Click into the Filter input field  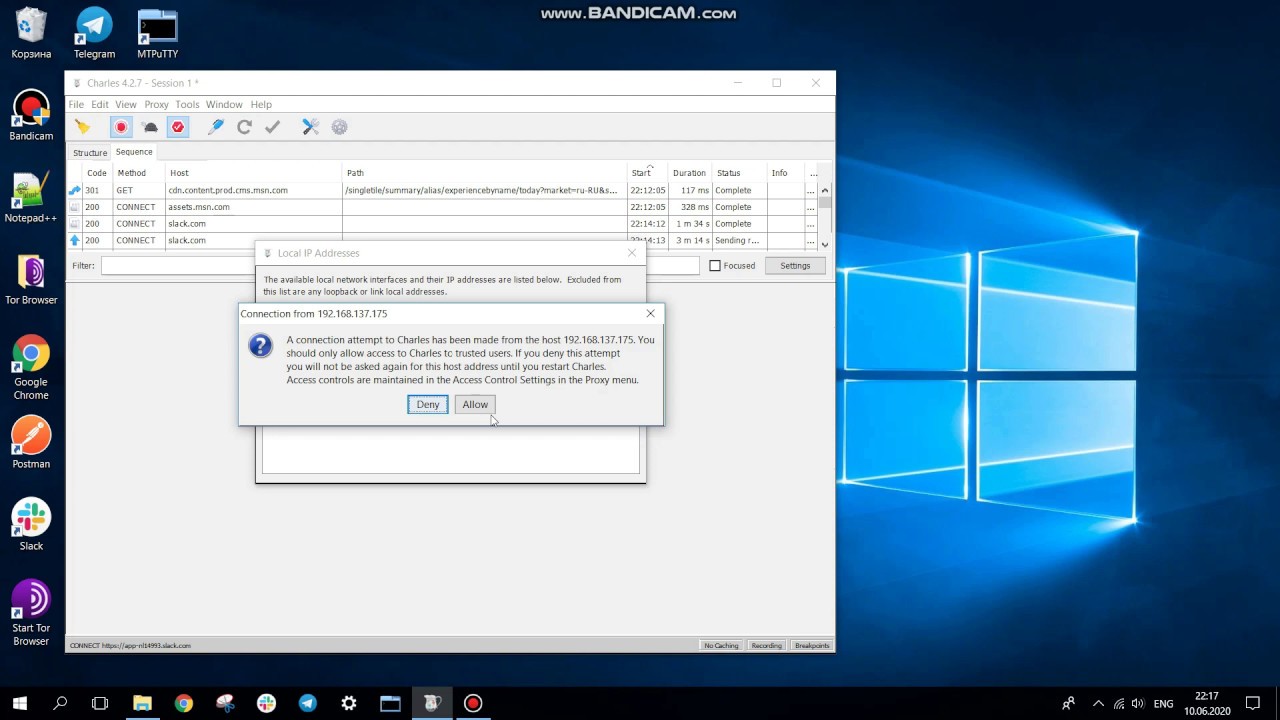(400, 266)
